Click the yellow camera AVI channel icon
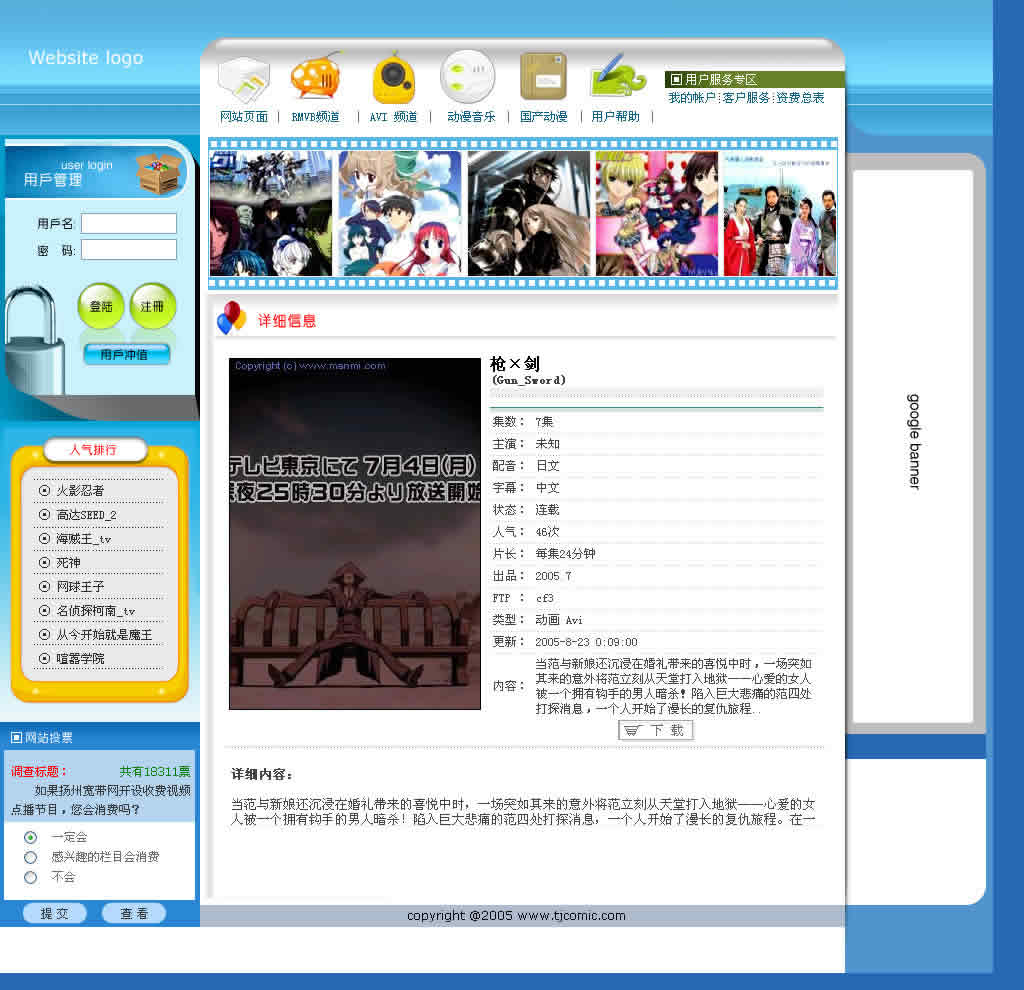Viewport: 1024px width, 990px height. pyautogui.click(x=393, y=79)
